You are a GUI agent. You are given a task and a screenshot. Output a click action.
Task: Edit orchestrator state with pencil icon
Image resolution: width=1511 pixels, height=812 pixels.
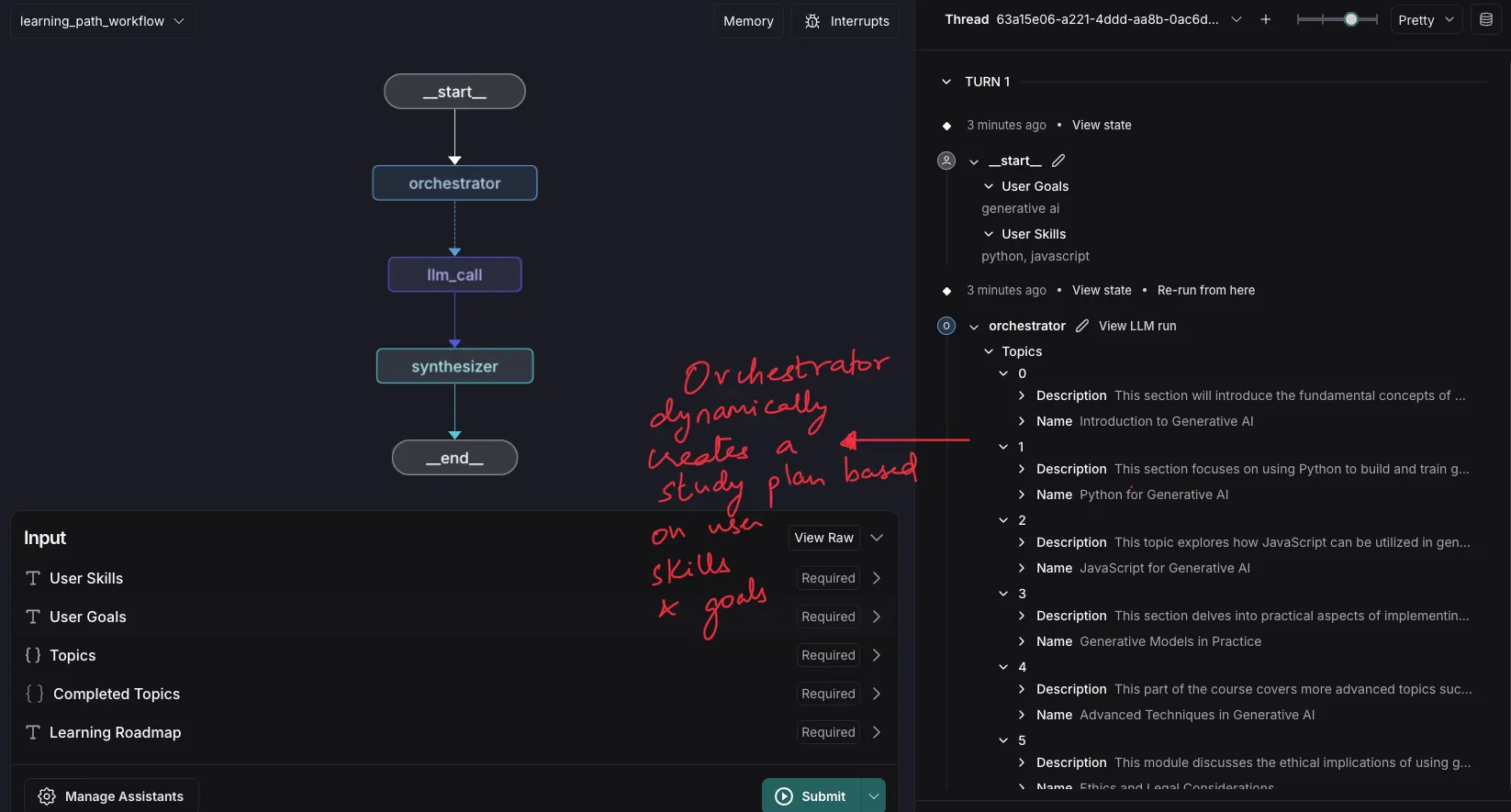pos(1082,326)
